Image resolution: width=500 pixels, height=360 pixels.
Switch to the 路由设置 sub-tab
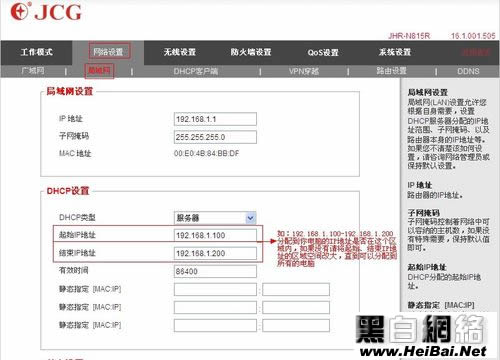[392, 71]
